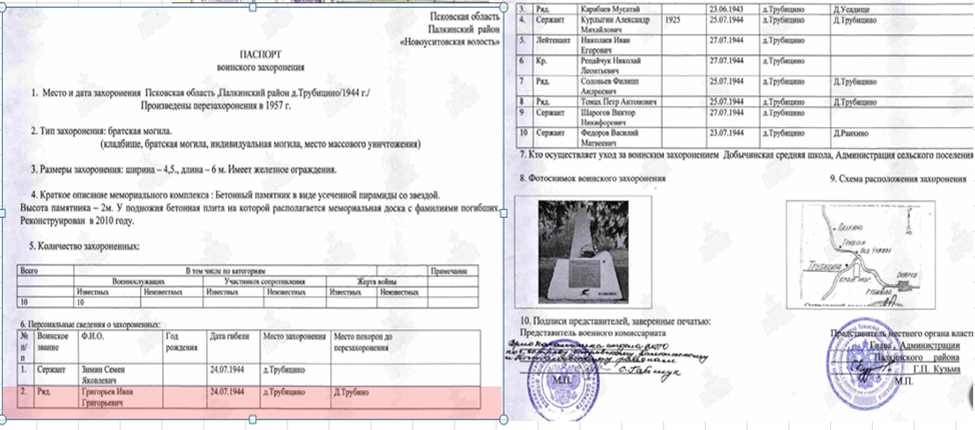Viewport: 975px width, 430px height.
Task: Click 'Палкинский район' header line
Action: tap(464, 29)
